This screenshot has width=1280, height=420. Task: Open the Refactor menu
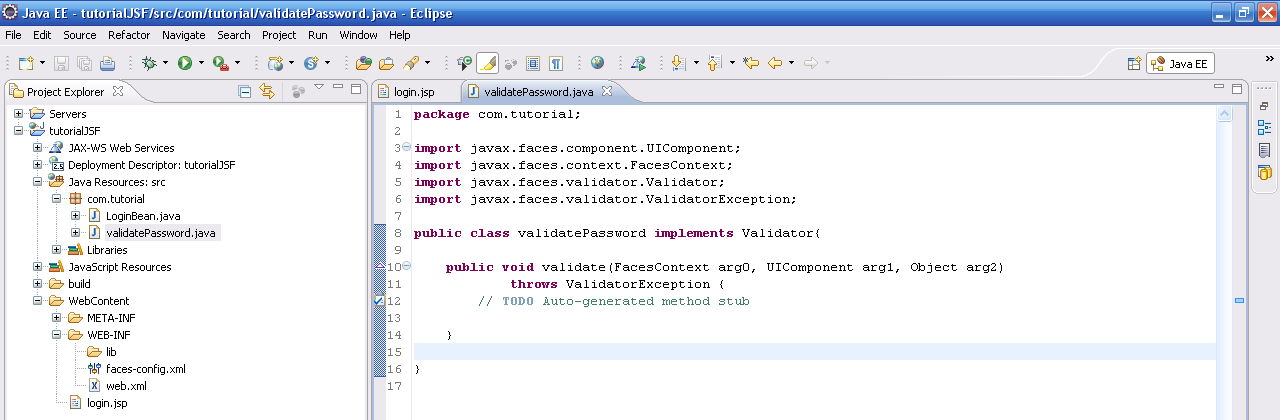tap(129, 35)
